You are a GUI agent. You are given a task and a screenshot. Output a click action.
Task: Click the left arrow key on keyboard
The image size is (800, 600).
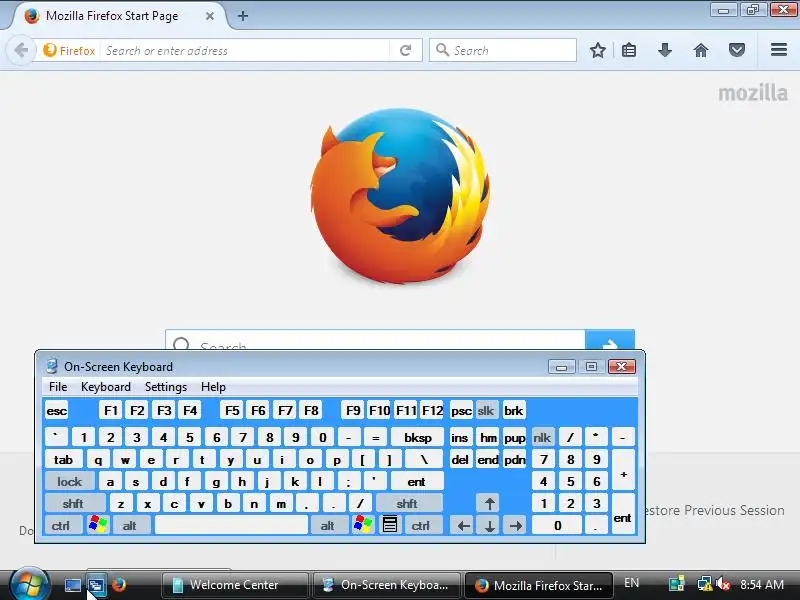463,526
